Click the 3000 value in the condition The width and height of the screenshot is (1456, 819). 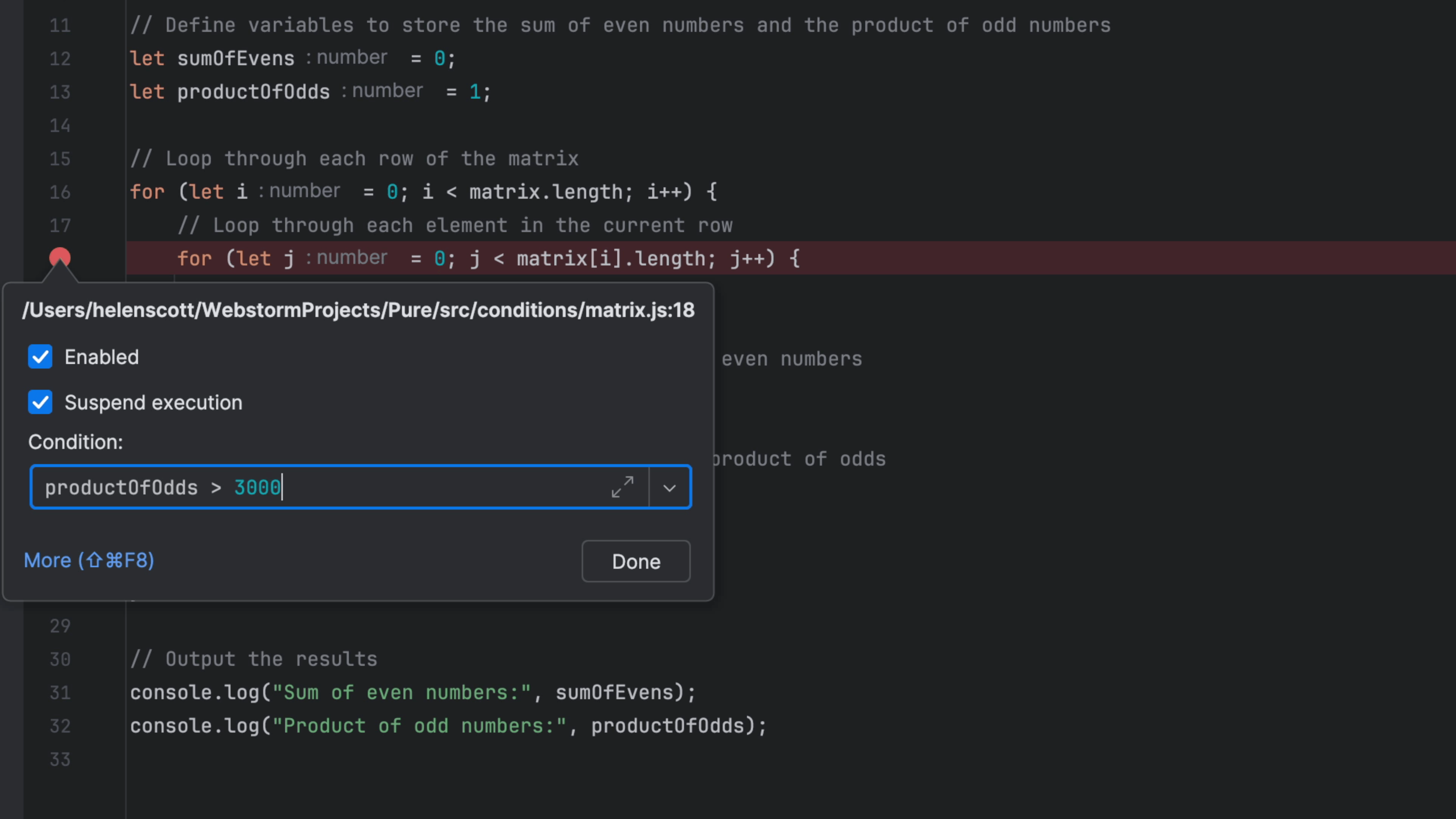[x=257, y=487]
